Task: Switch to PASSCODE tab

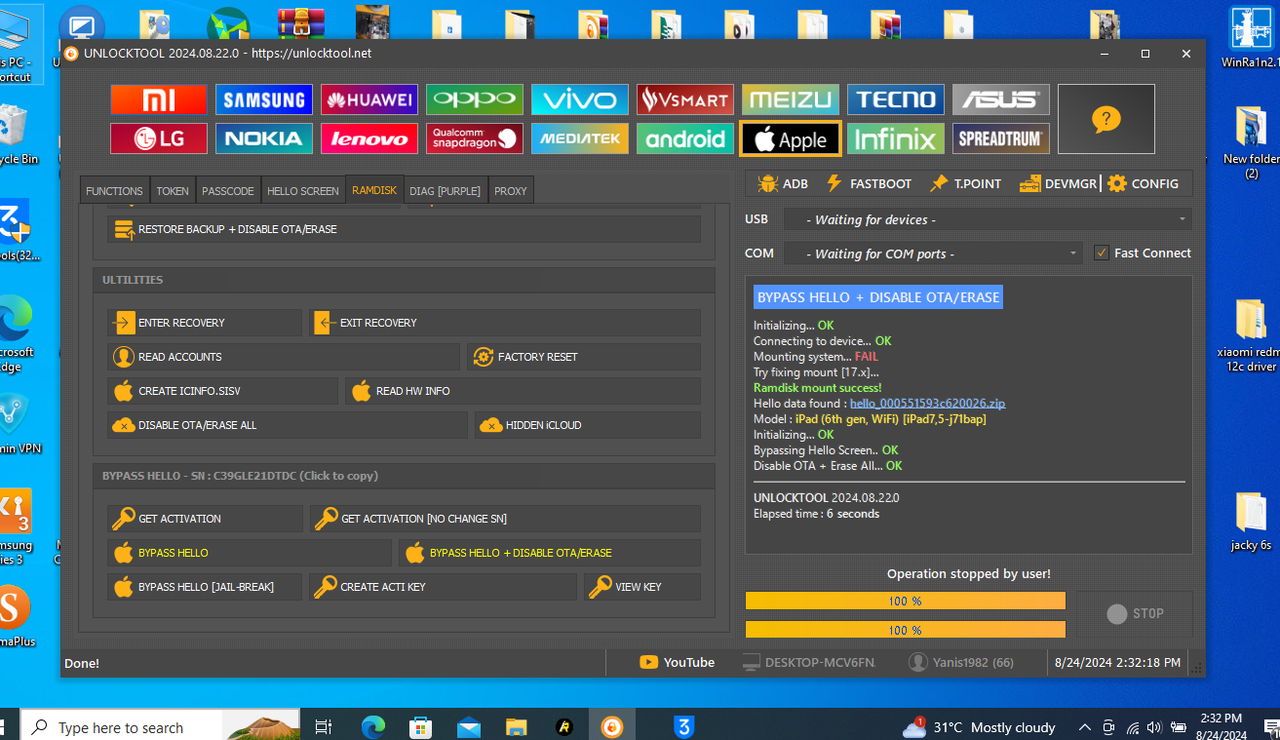Action: (228, 191)
